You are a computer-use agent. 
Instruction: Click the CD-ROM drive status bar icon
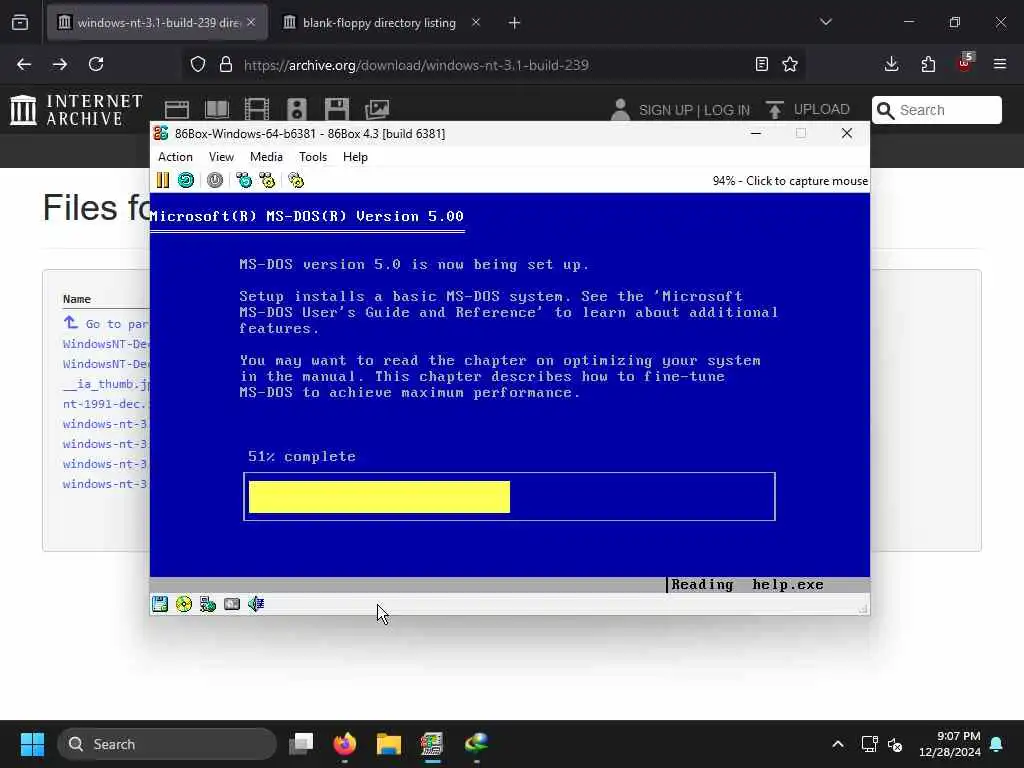click(184, 604)
